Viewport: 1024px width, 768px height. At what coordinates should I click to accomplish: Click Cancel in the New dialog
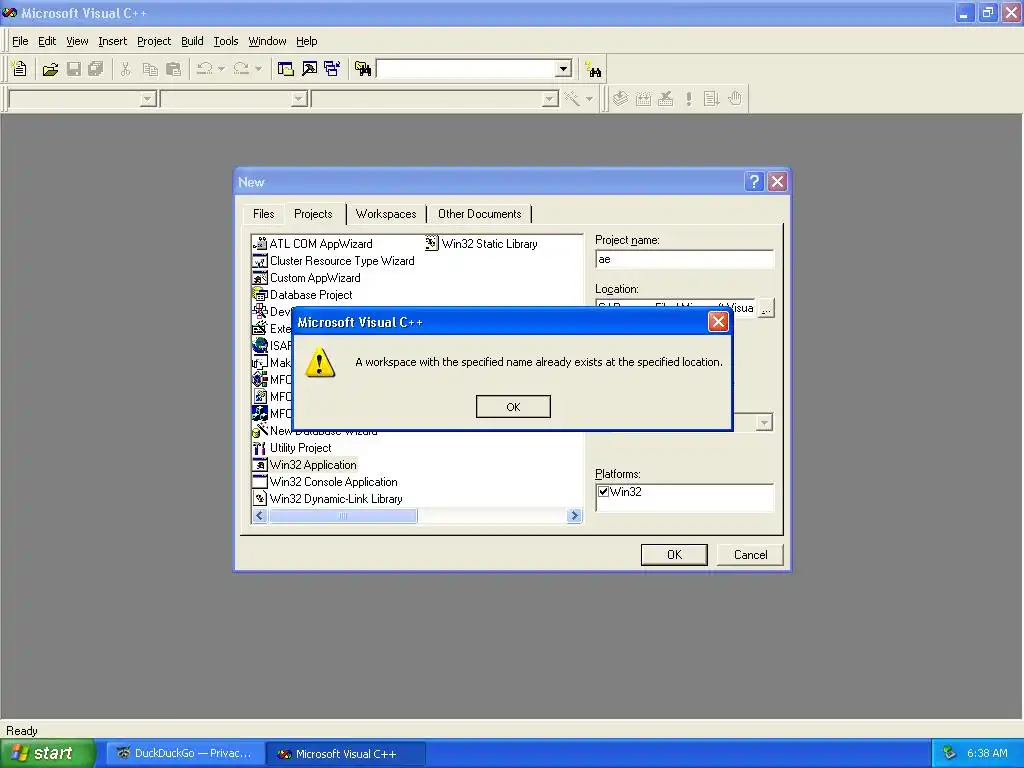750,554
